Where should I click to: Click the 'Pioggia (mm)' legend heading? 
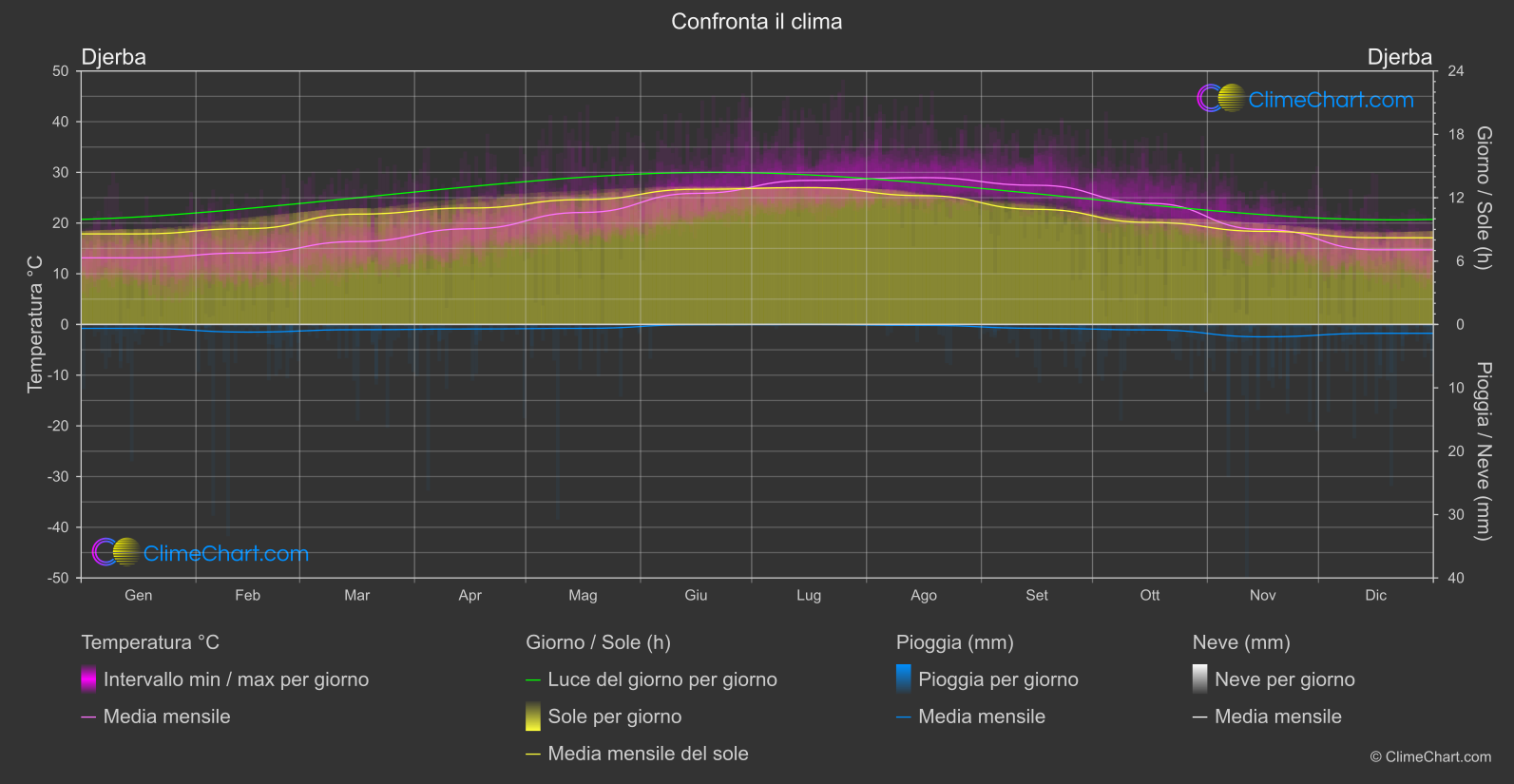point(955,642)
